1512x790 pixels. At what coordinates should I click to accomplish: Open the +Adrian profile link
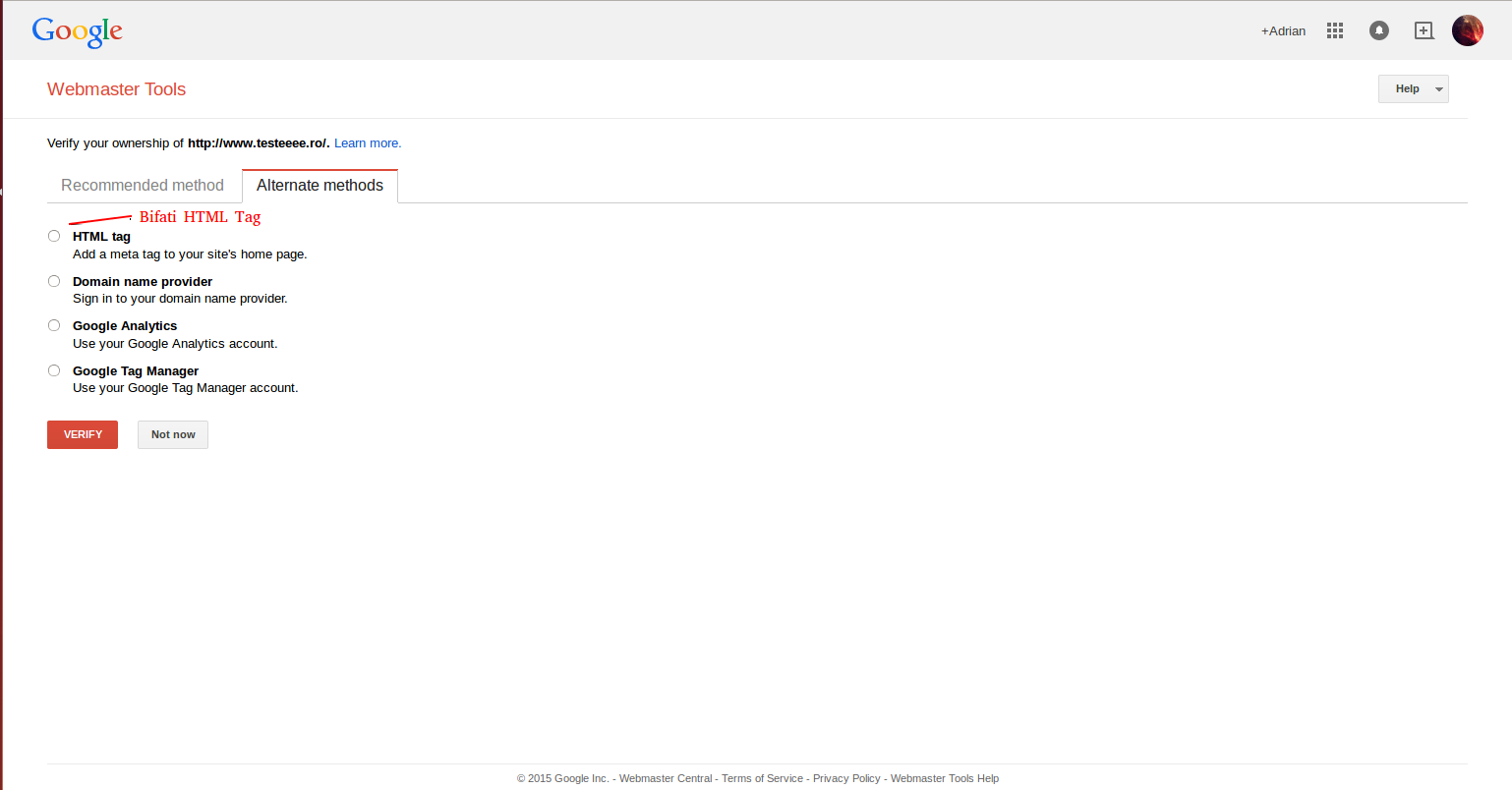[x=1284, y=31]
